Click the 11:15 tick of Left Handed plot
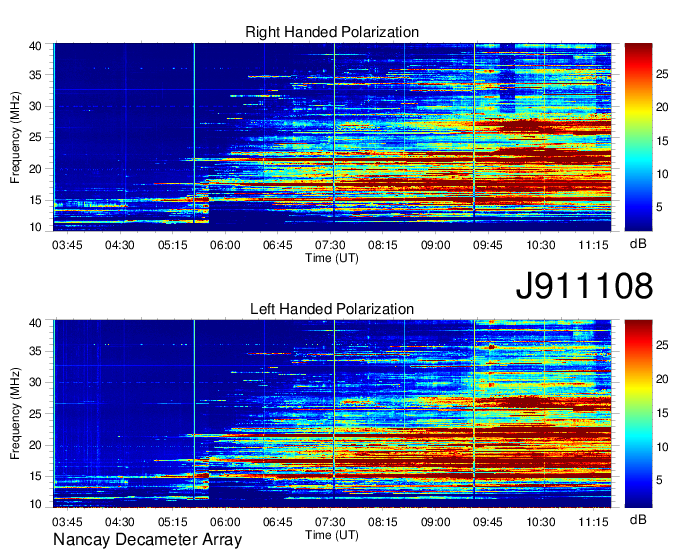Image resolution: width=680 pixels, height=552 pixels. 594,522
